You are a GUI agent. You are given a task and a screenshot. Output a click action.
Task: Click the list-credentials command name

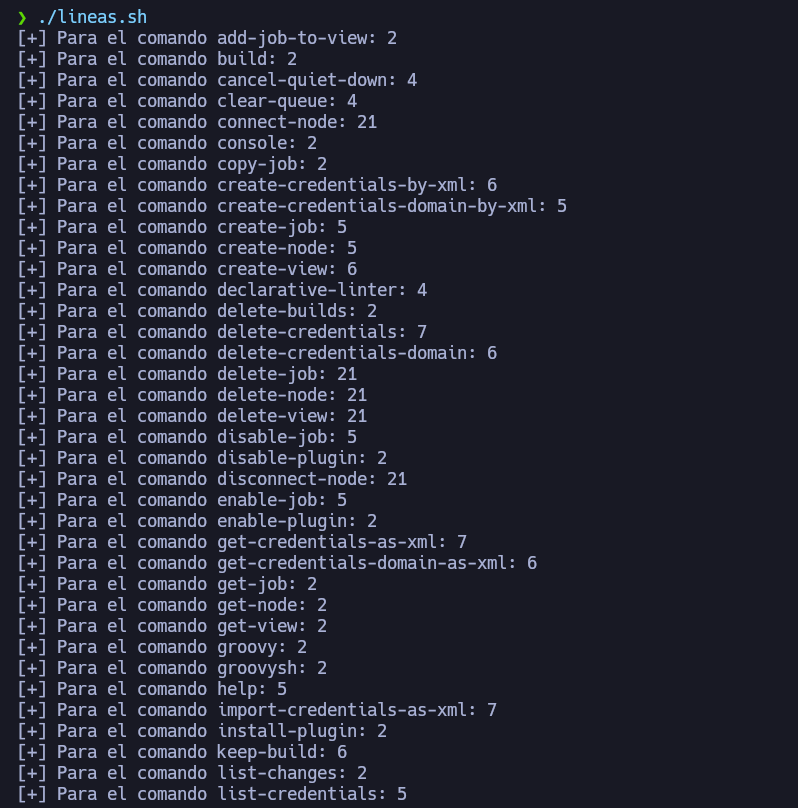pyautogui.click(x=297, y=794)
